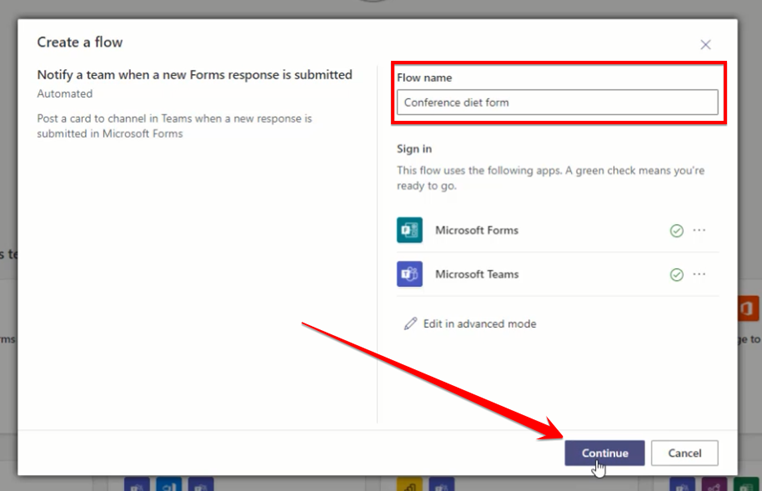Click the pencil icon for advanced mode
This screenshot has width=762, height=491.
410,324
